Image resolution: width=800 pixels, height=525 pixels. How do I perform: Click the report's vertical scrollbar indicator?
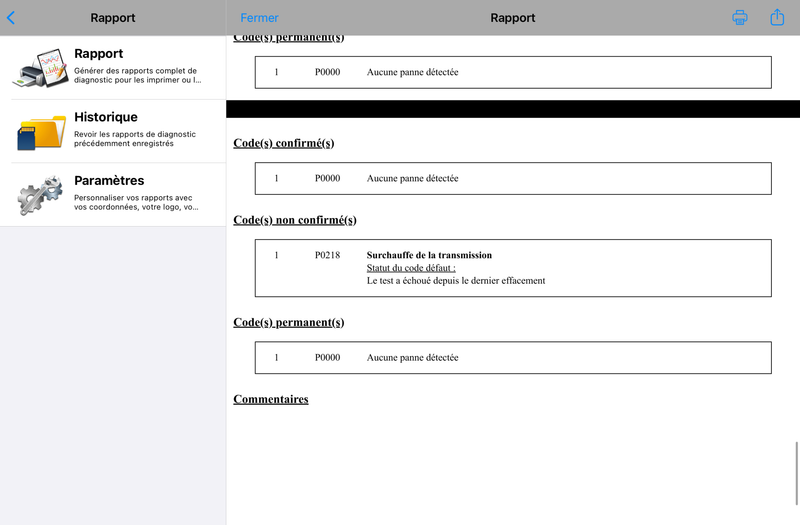[796, 473]
